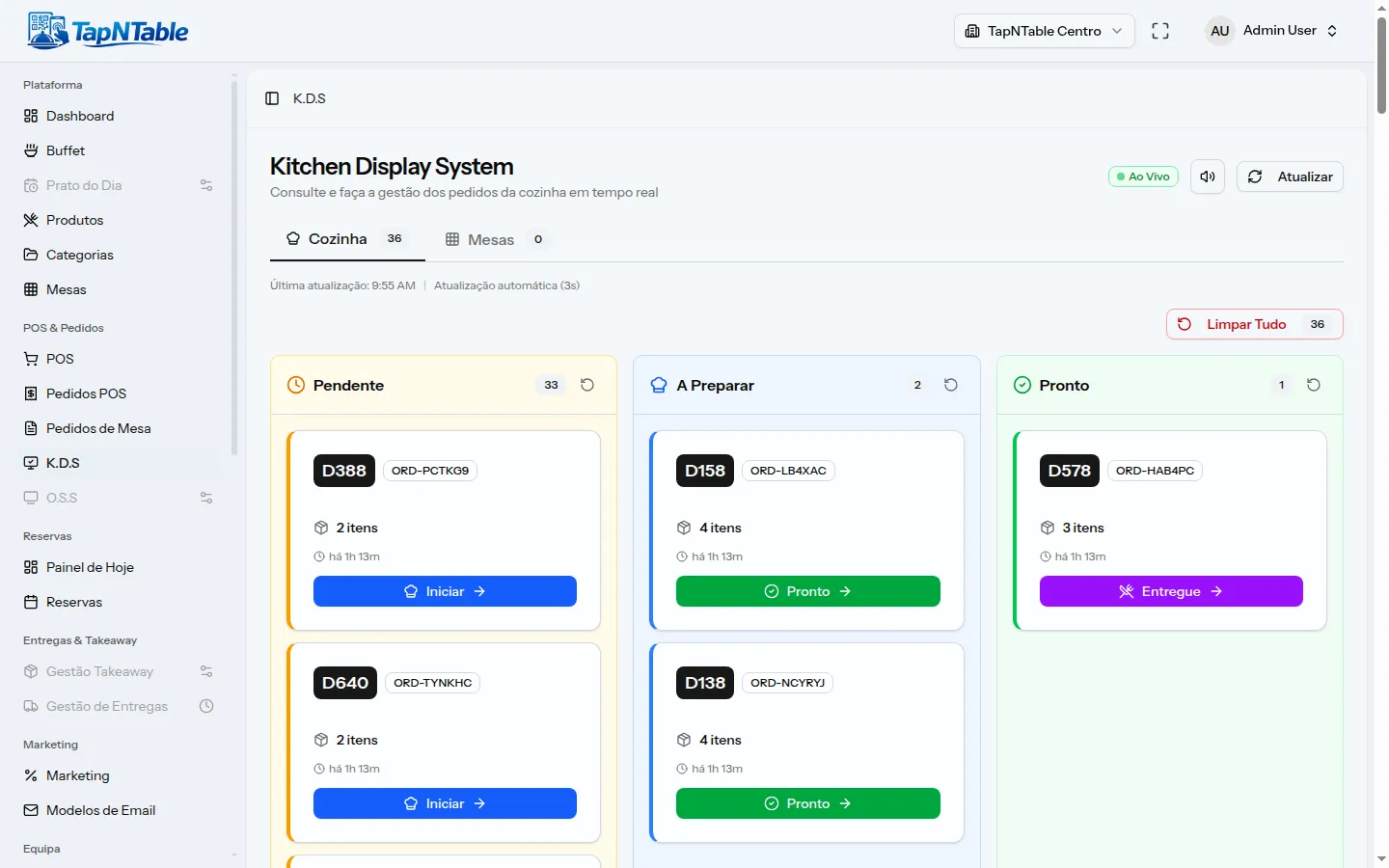The height and width of the screenshot is (868, 1389).
Task: Click the O.S.S settings icon
Action: (x=206, y=498)
